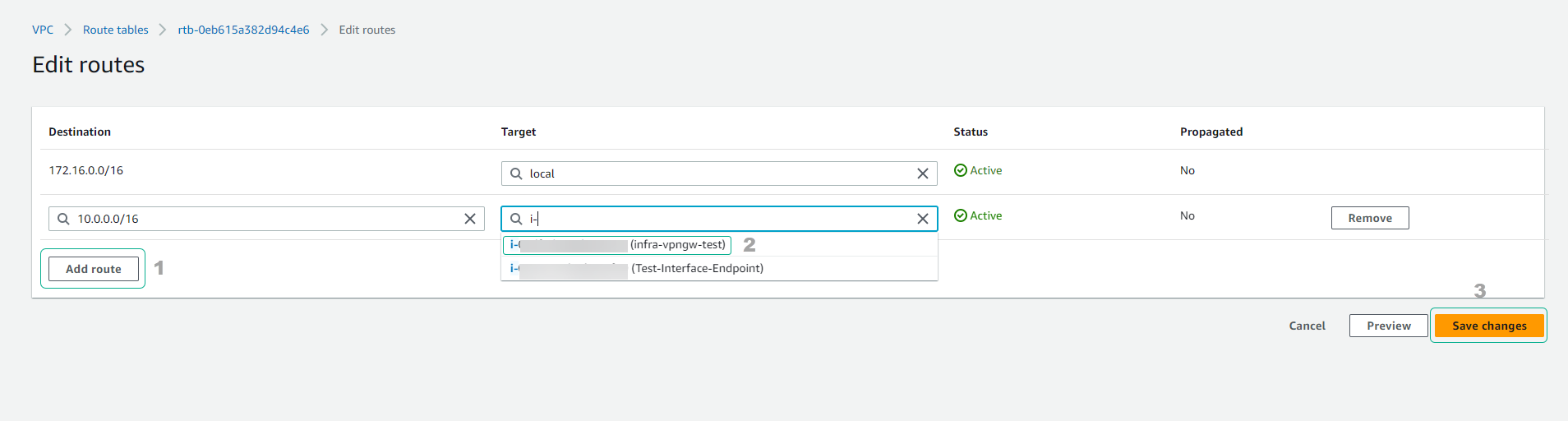This screenshot has width=1568, height=421.
Task: Click search icon in 10.0.0.0/16 destination field
Action: click(63, 219)
